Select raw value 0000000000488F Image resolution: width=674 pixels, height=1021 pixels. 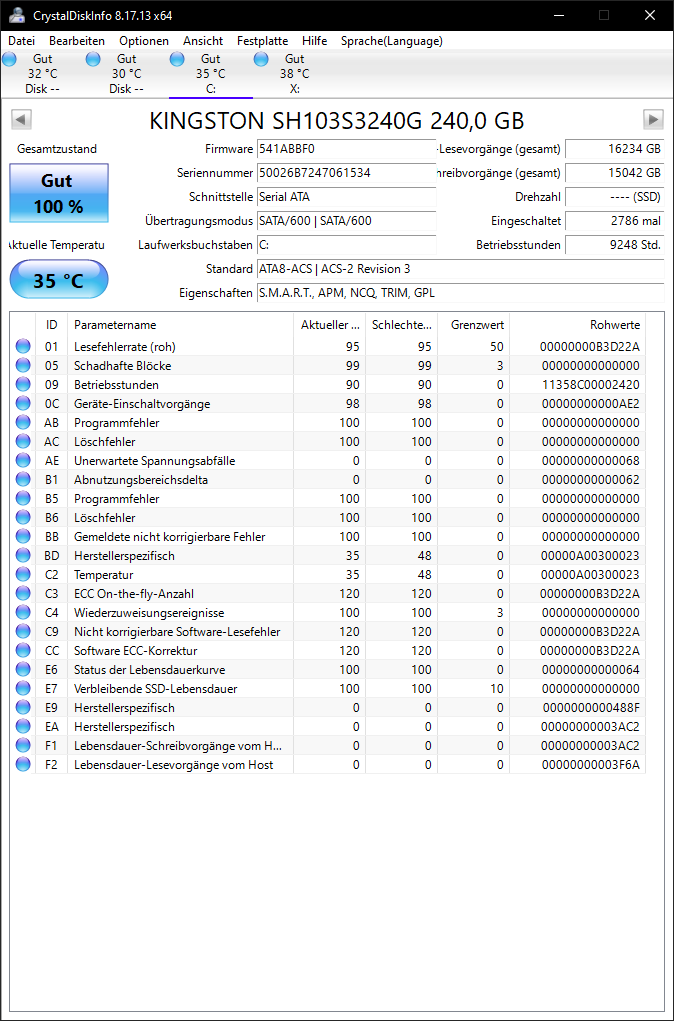(590, 707)
